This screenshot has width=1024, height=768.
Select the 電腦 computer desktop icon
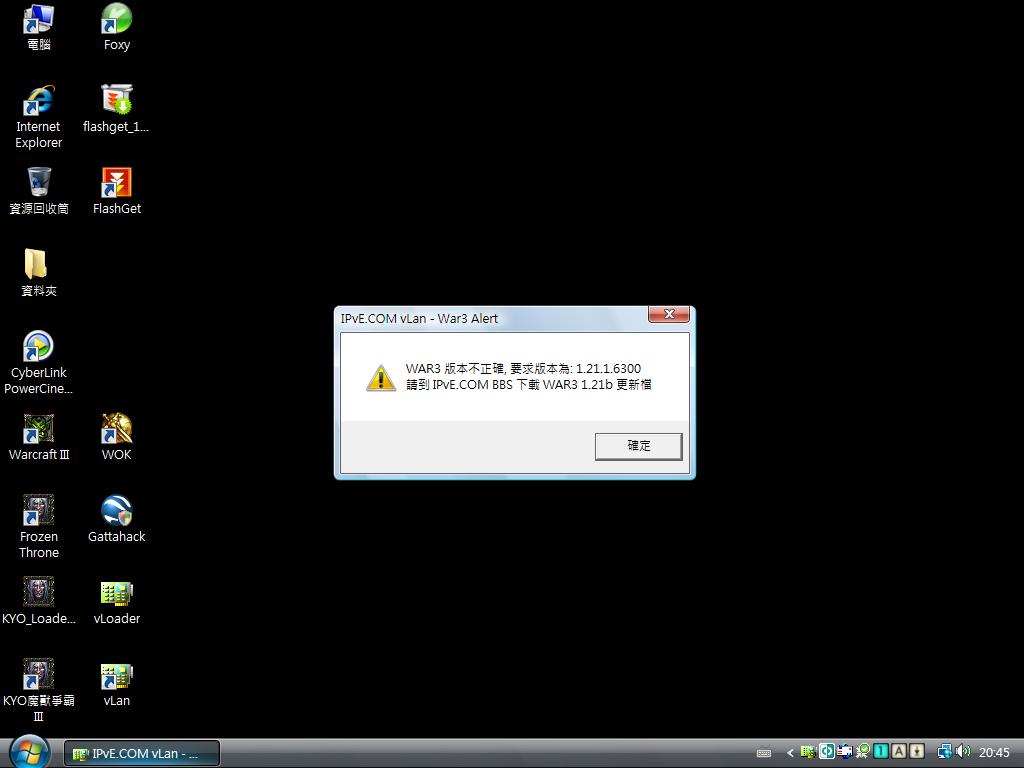point(39,27)
